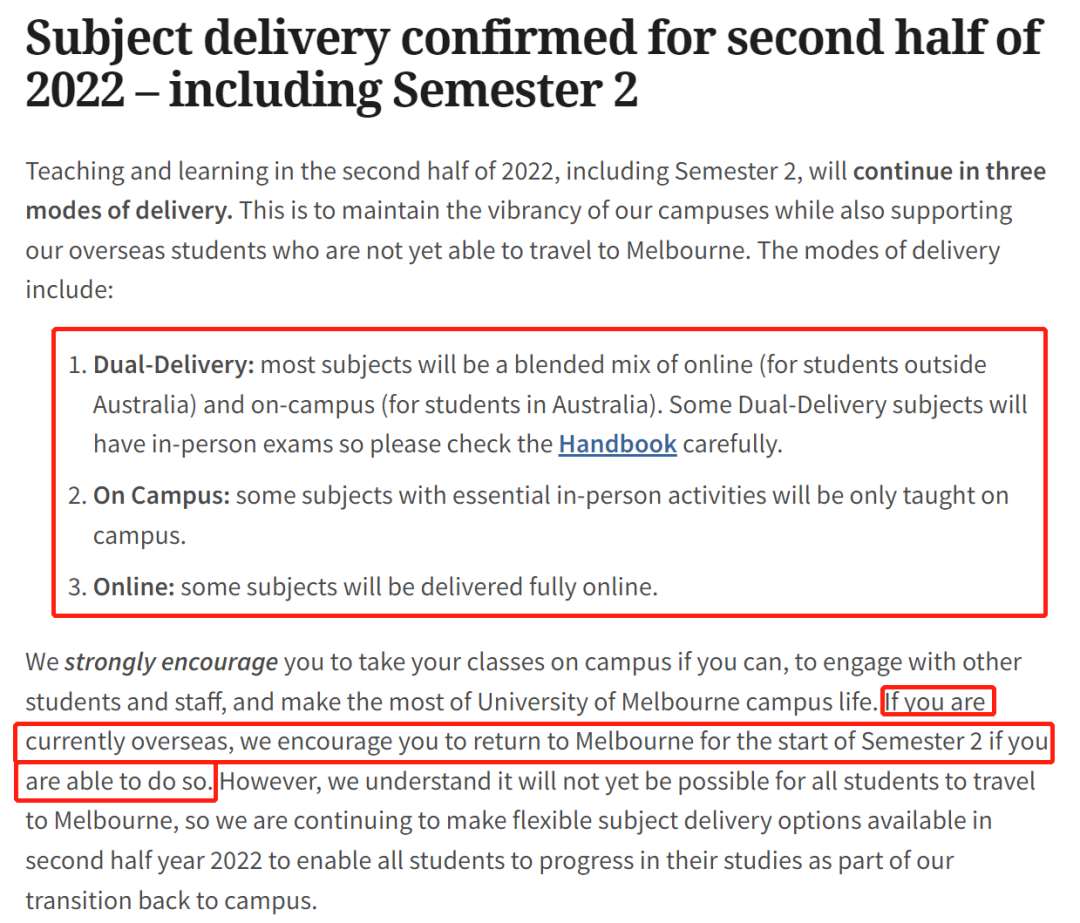1080x923 pixels.
Task: Open the Handbook hyperlink
Action: click(617, 444)
